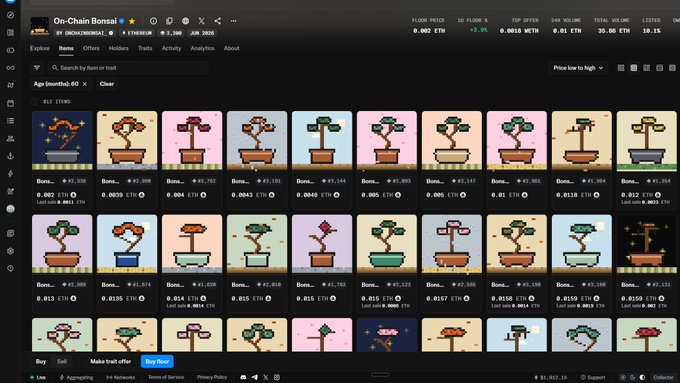Image resolution: width=680 pixels, height=383 pixels.
Task: Enable the dark theme moon icon
Action: click(x=633, y=377)
